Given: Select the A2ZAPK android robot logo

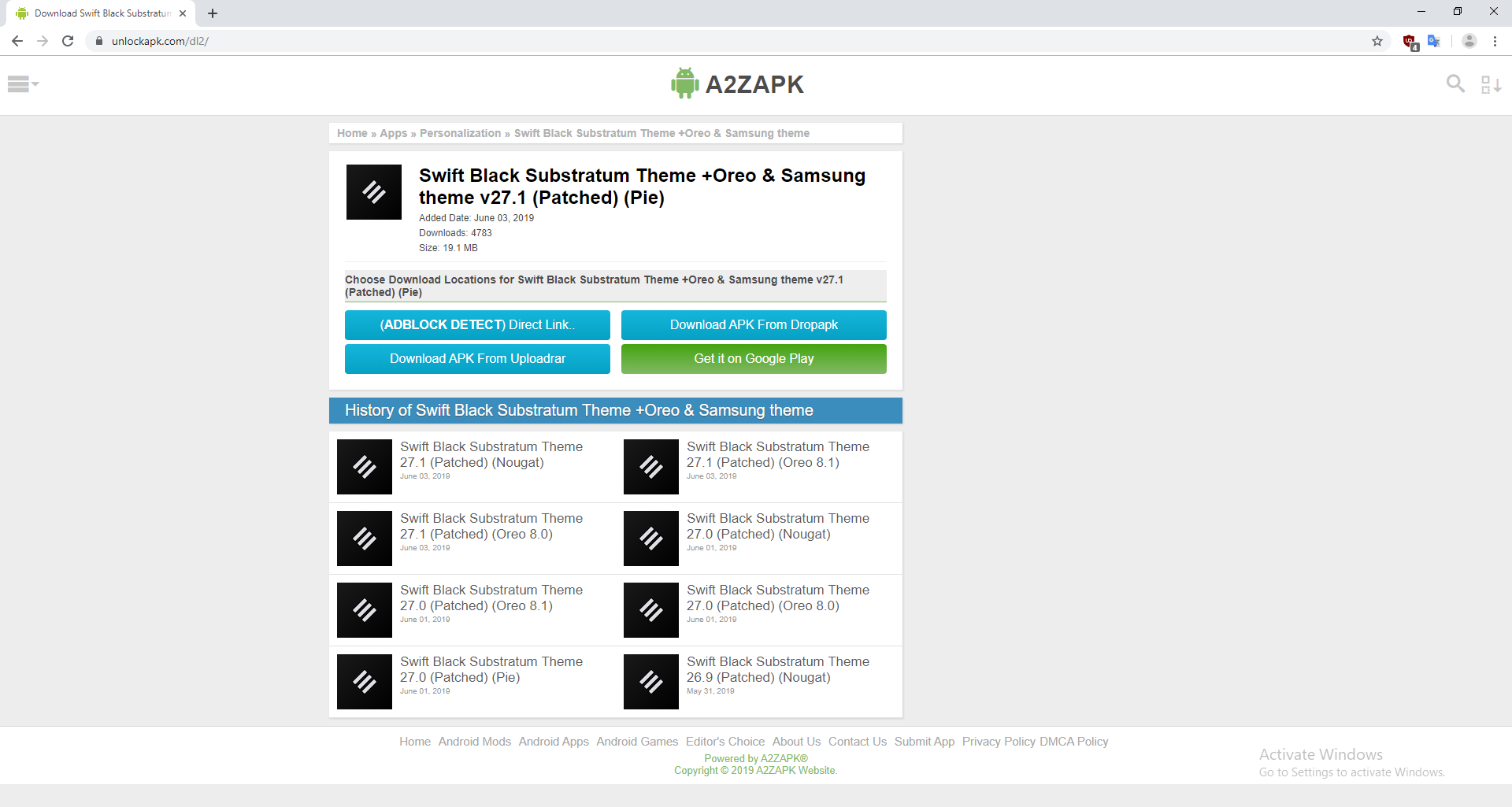Looking at the screenshot, I should tap(684, 83).
